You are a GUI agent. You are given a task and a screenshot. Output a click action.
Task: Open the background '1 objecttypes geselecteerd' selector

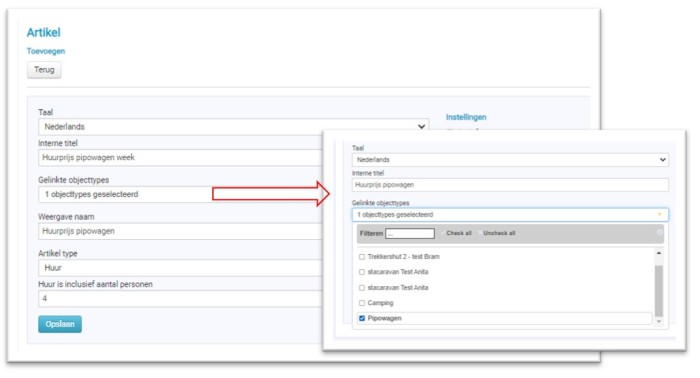181,194
